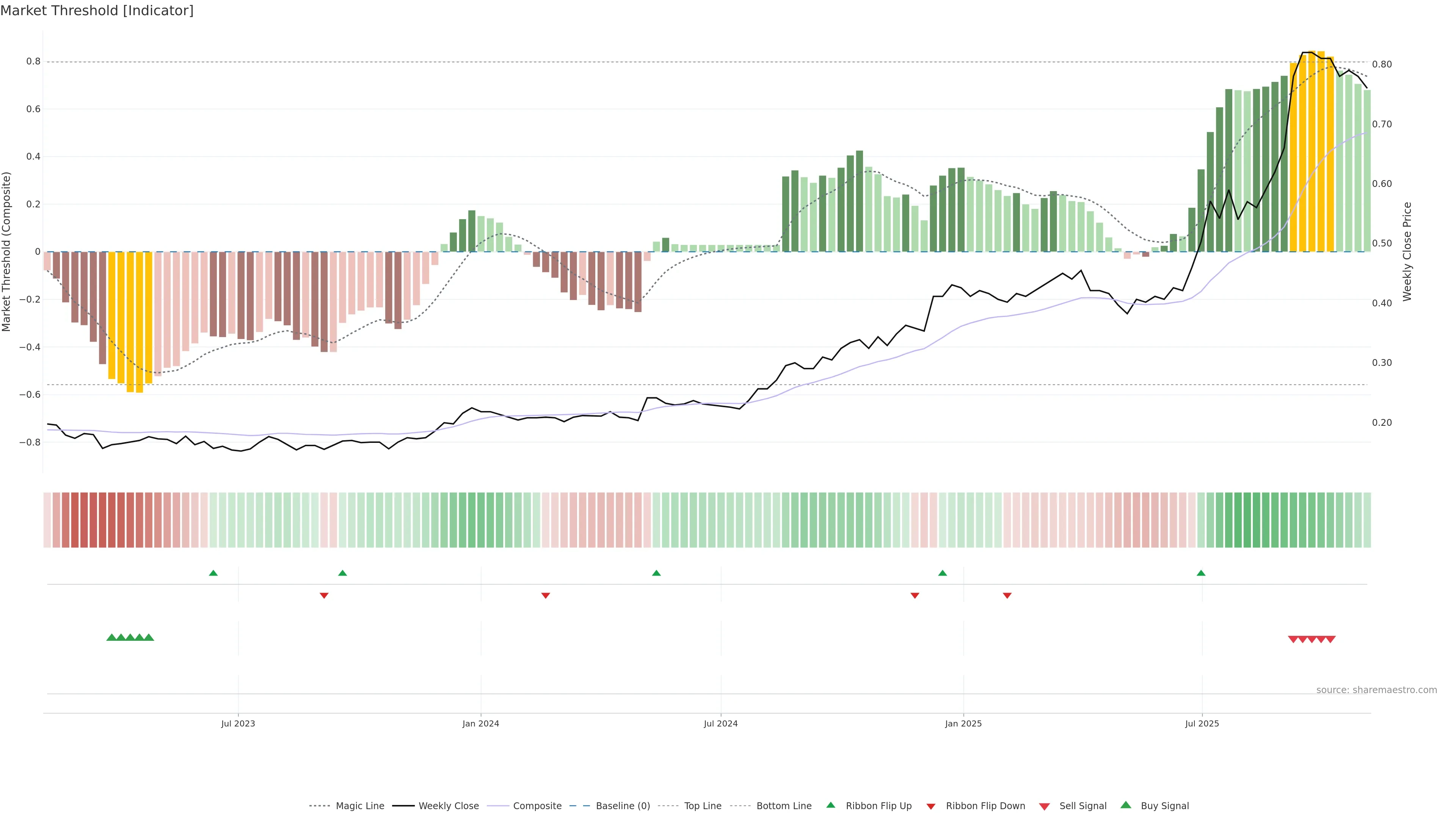Click Ribbon Flip Down legend triangle icon
This screenshot has height=819, width=1456.
tap(931, 806)
